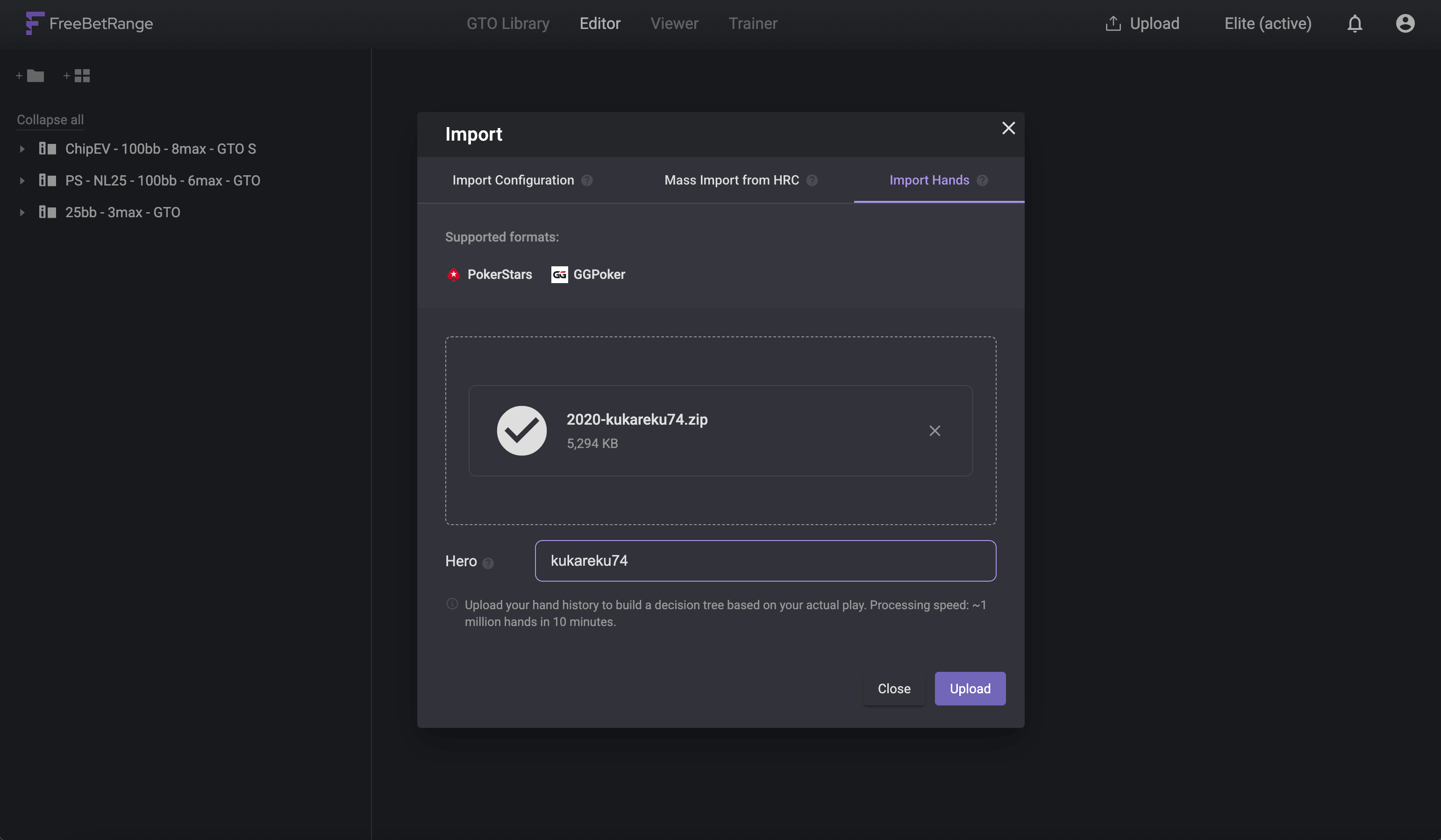Switch to the Import Configuration tab

(513, 181)
